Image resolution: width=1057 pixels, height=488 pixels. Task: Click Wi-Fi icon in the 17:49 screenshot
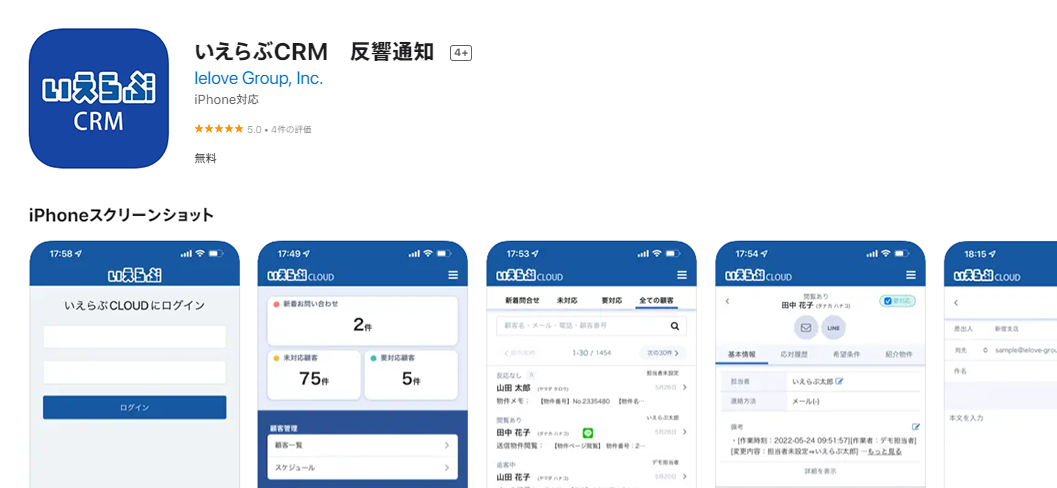pyautogui.click(x=428, y=253)
